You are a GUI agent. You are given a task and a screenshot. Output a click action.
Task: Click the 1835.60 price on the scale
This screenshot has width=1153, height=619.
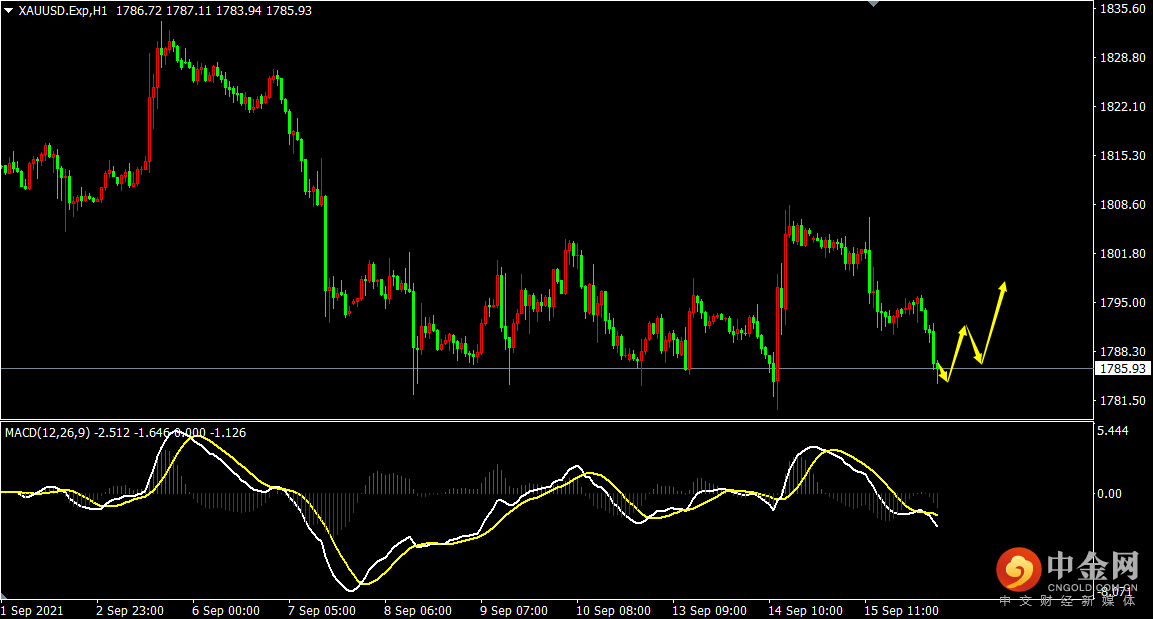[1123, 9]
